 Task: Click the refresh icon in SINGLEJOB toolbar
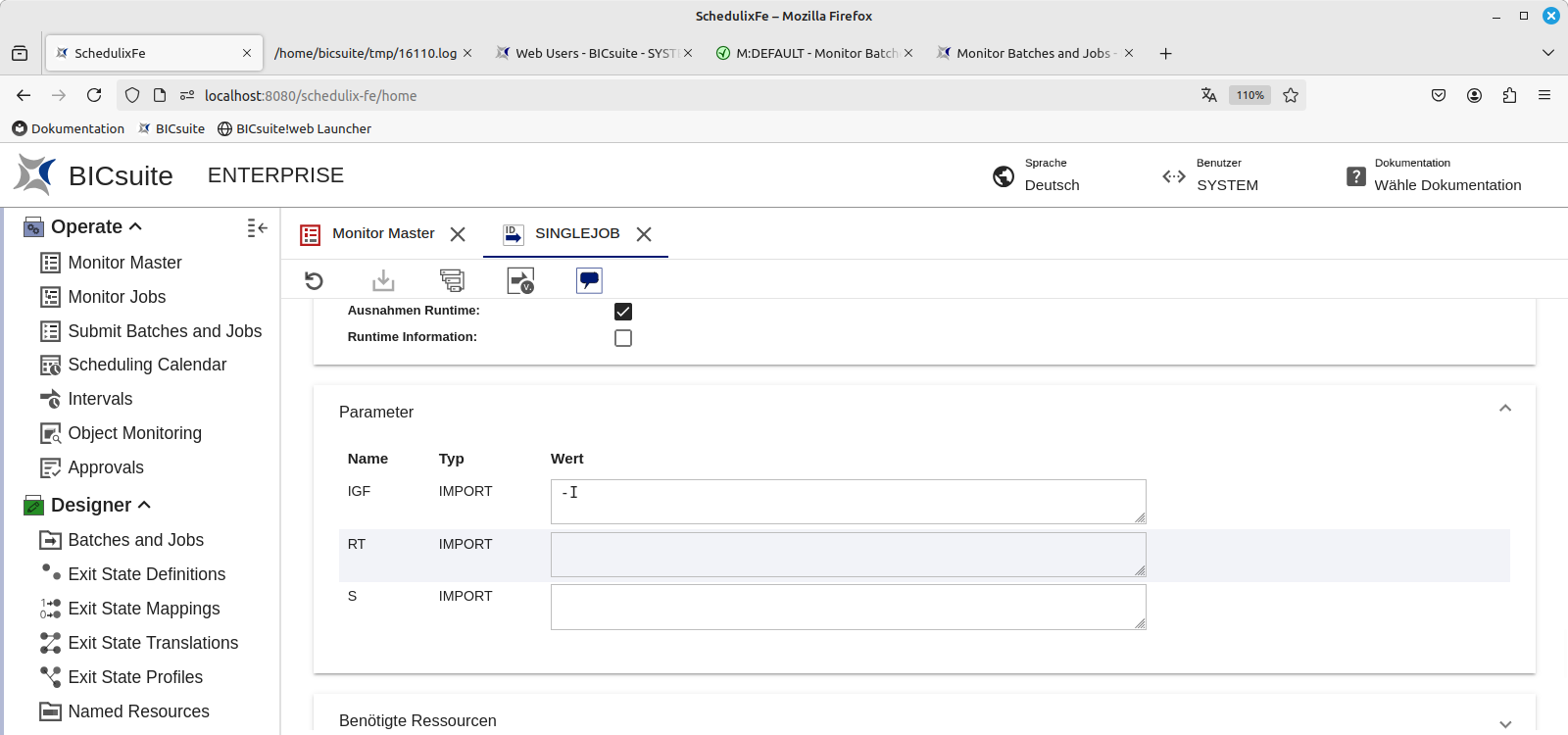[x=314, y=281]
